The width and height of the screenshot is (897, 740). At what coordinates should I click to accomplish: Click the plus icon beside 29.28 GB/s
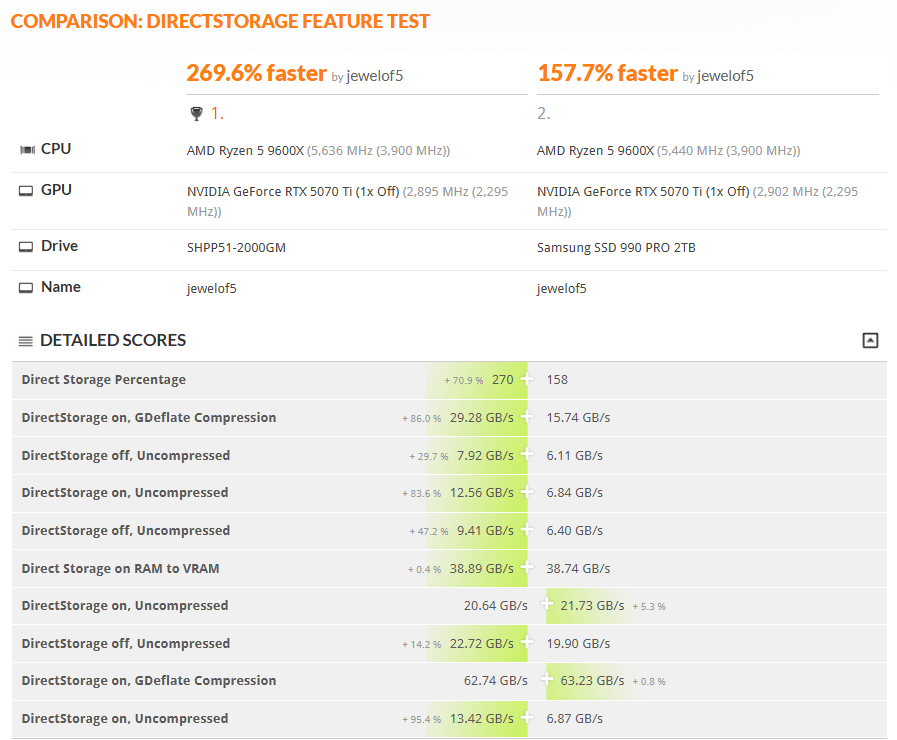point(527,416)
